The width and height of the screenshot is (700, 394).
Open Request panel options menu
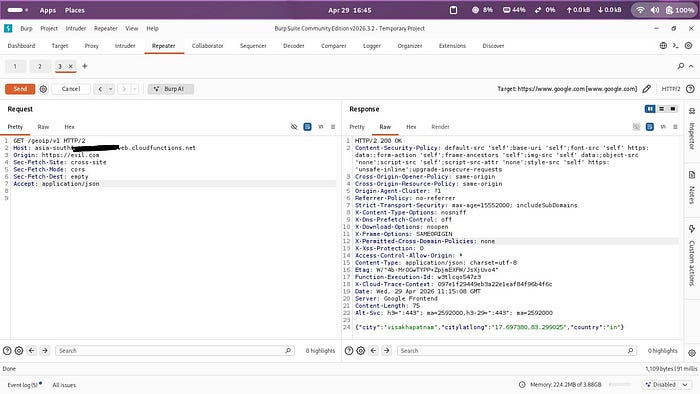pyautogui.click(x=333, y=127)
